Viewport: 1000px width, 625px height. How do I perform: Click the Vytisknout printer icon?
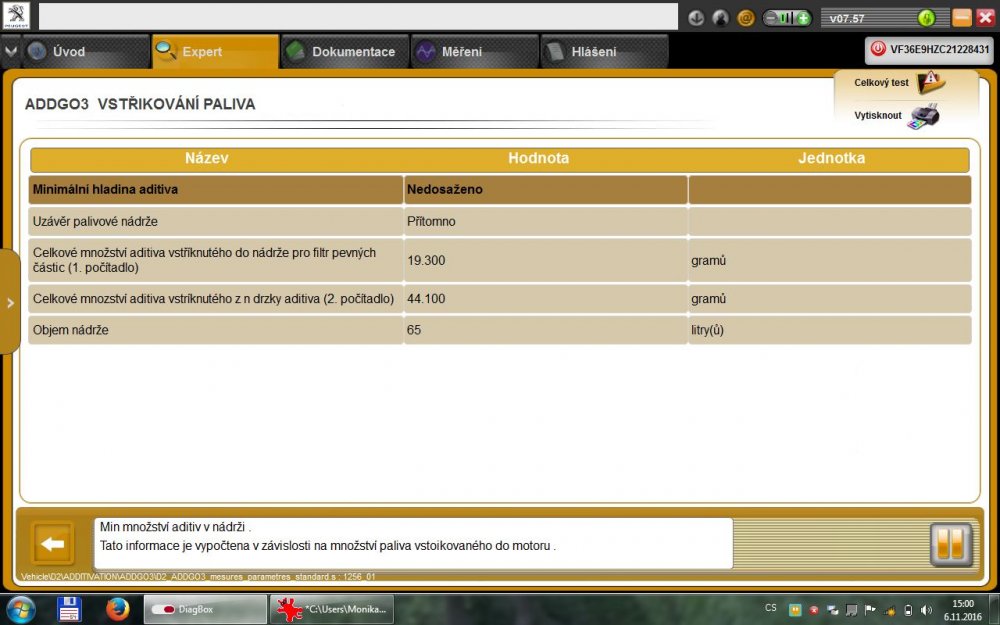point(925,115)
